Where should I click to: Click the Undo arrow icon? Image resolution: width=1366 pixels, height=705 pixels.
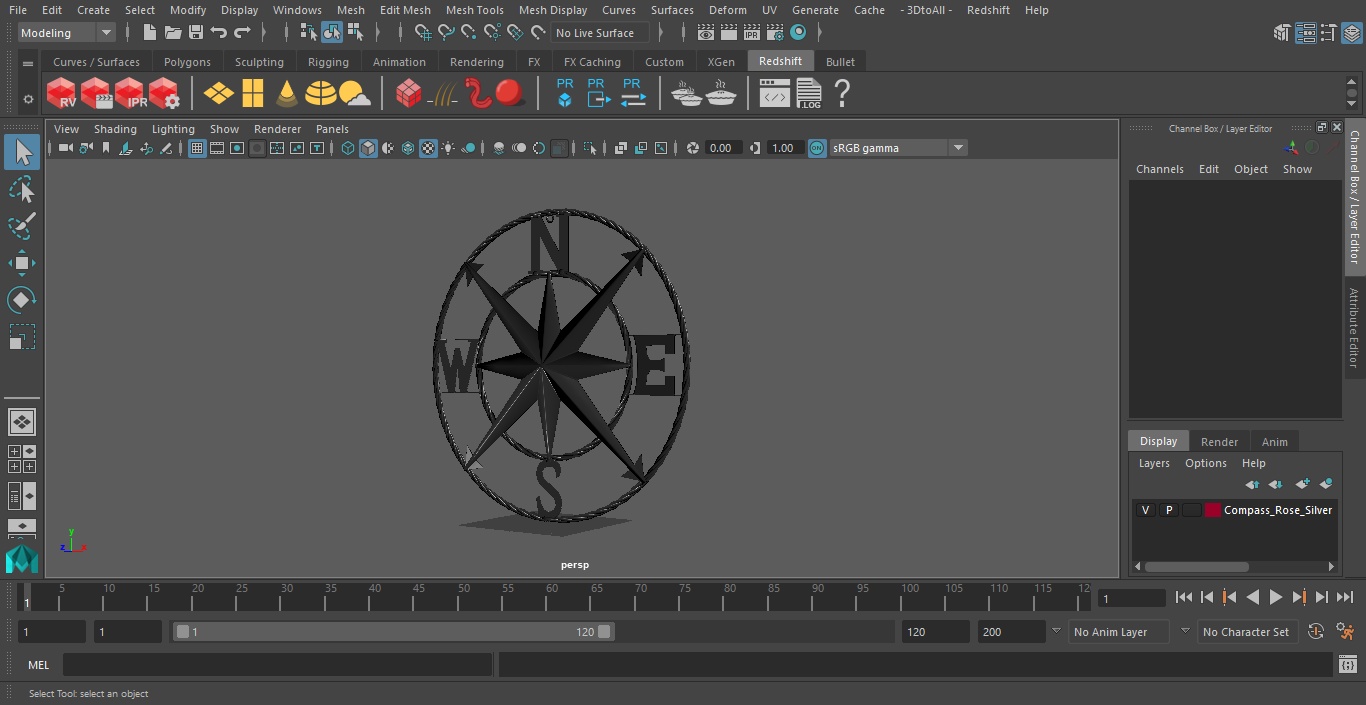tap(219, 33)
